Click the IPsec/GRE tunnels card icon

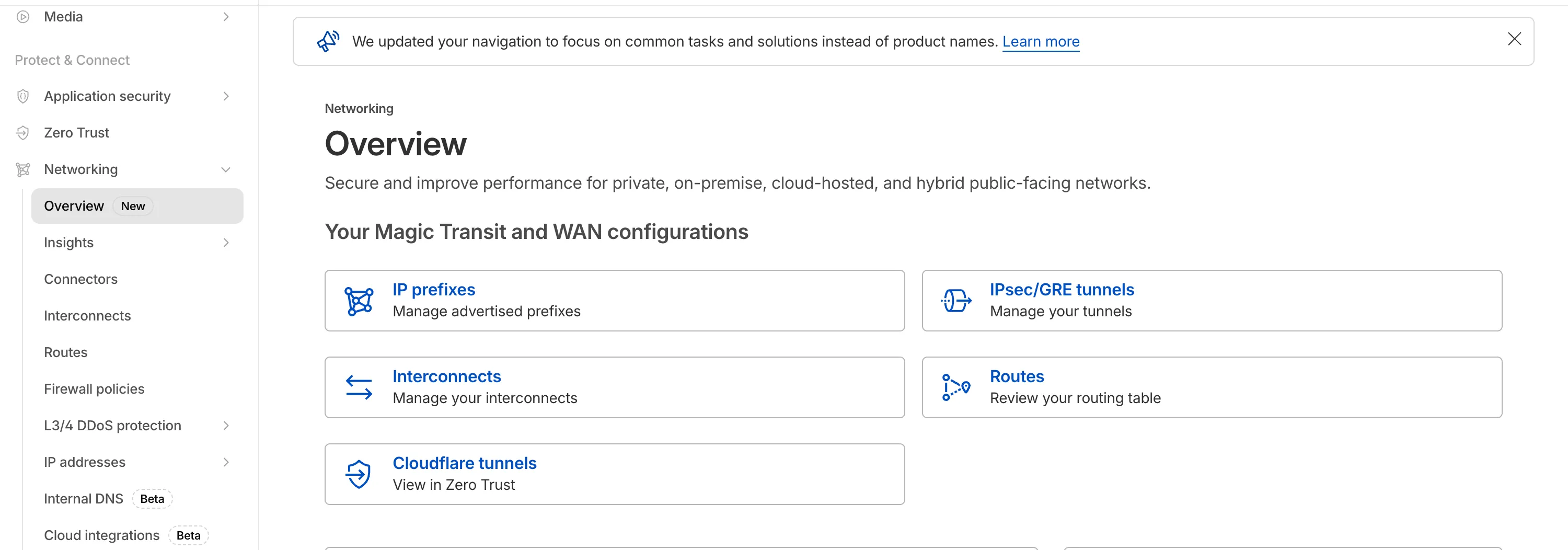click(955, 301)
